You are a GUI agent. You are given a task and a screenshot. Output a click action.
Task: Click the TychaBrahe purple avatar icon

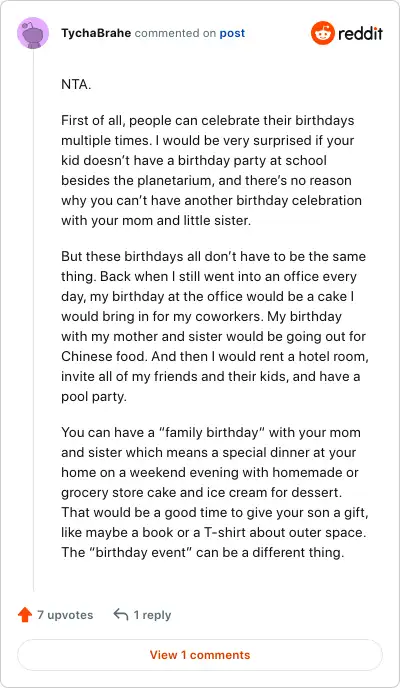coord(33,33)
